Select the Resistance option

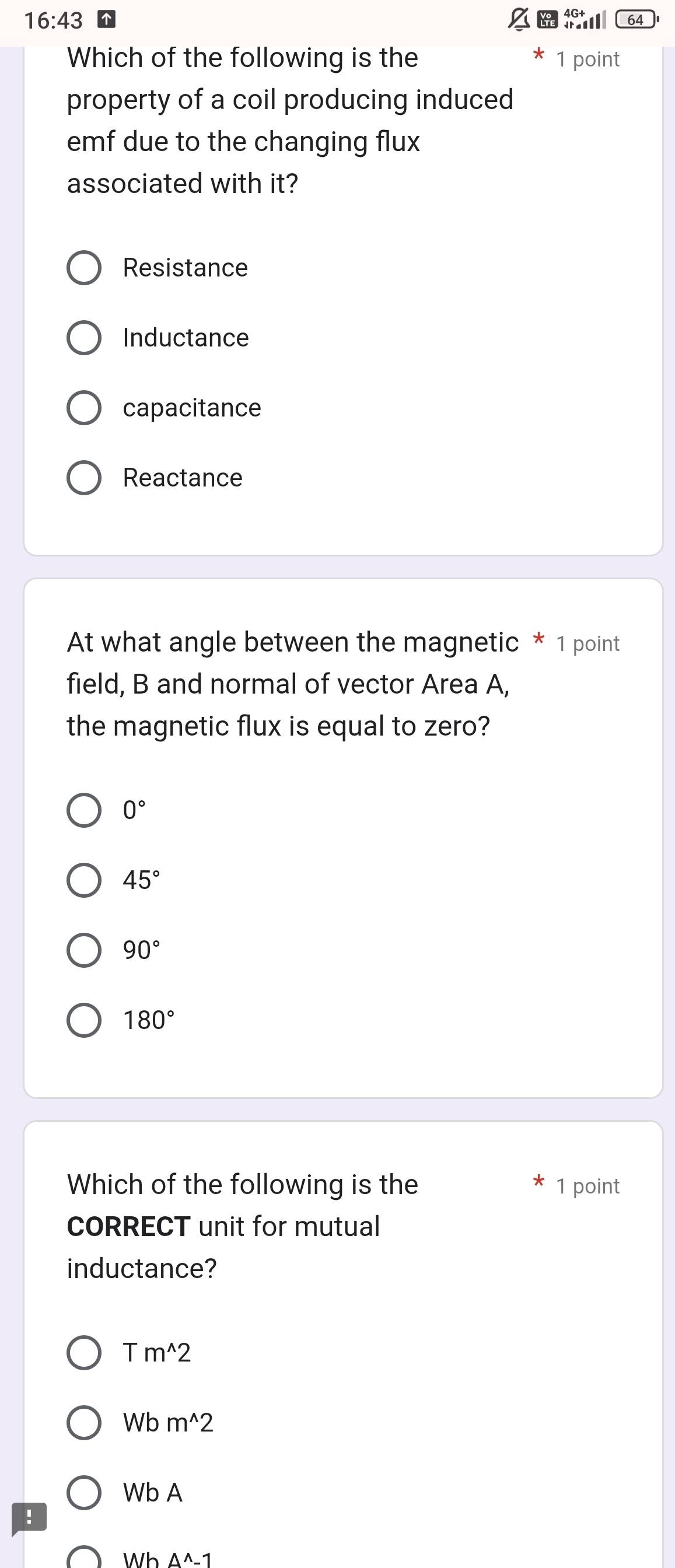point(84,268)
